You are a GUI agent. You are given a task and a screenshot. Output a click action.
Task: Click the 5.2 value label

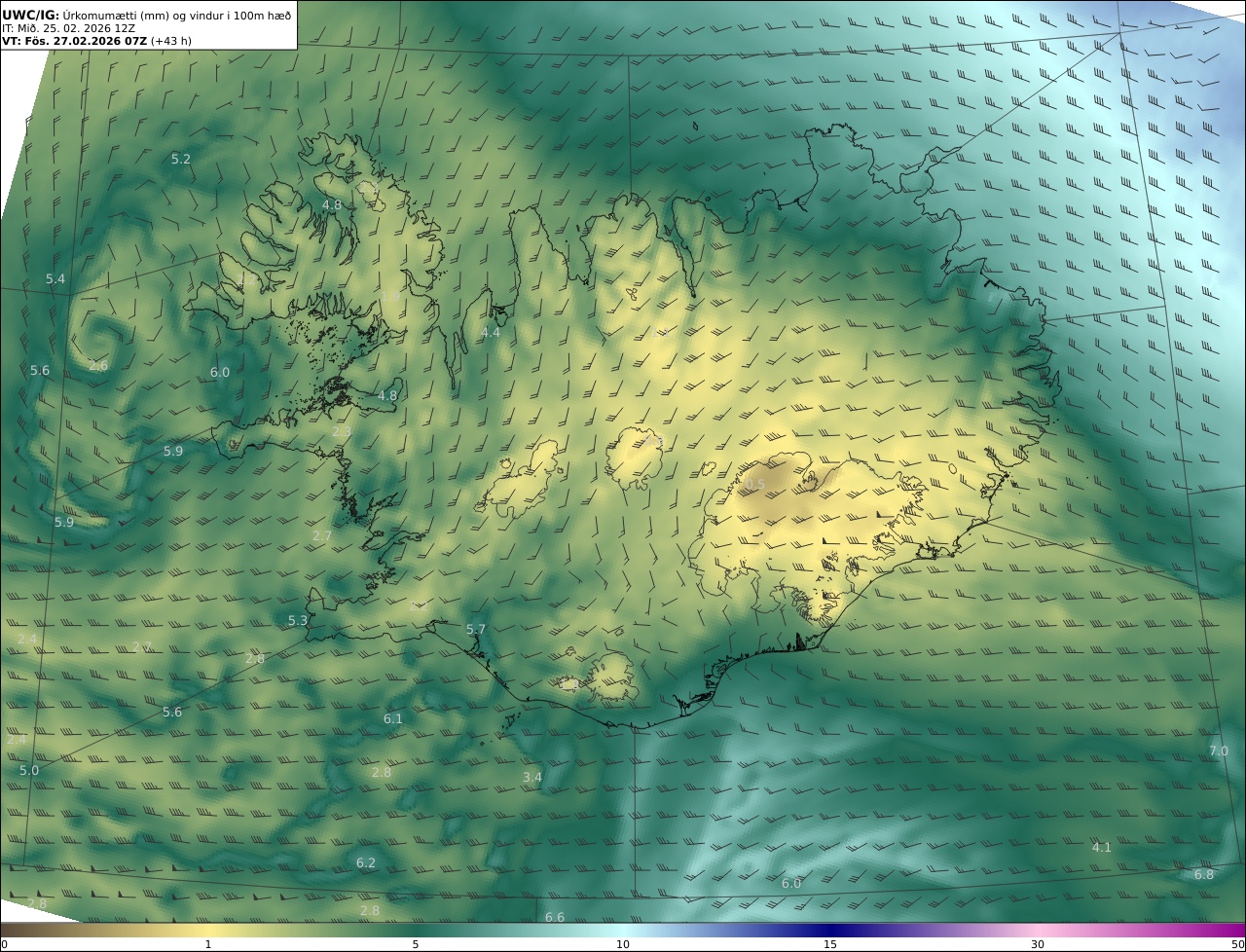pos(181,159)
